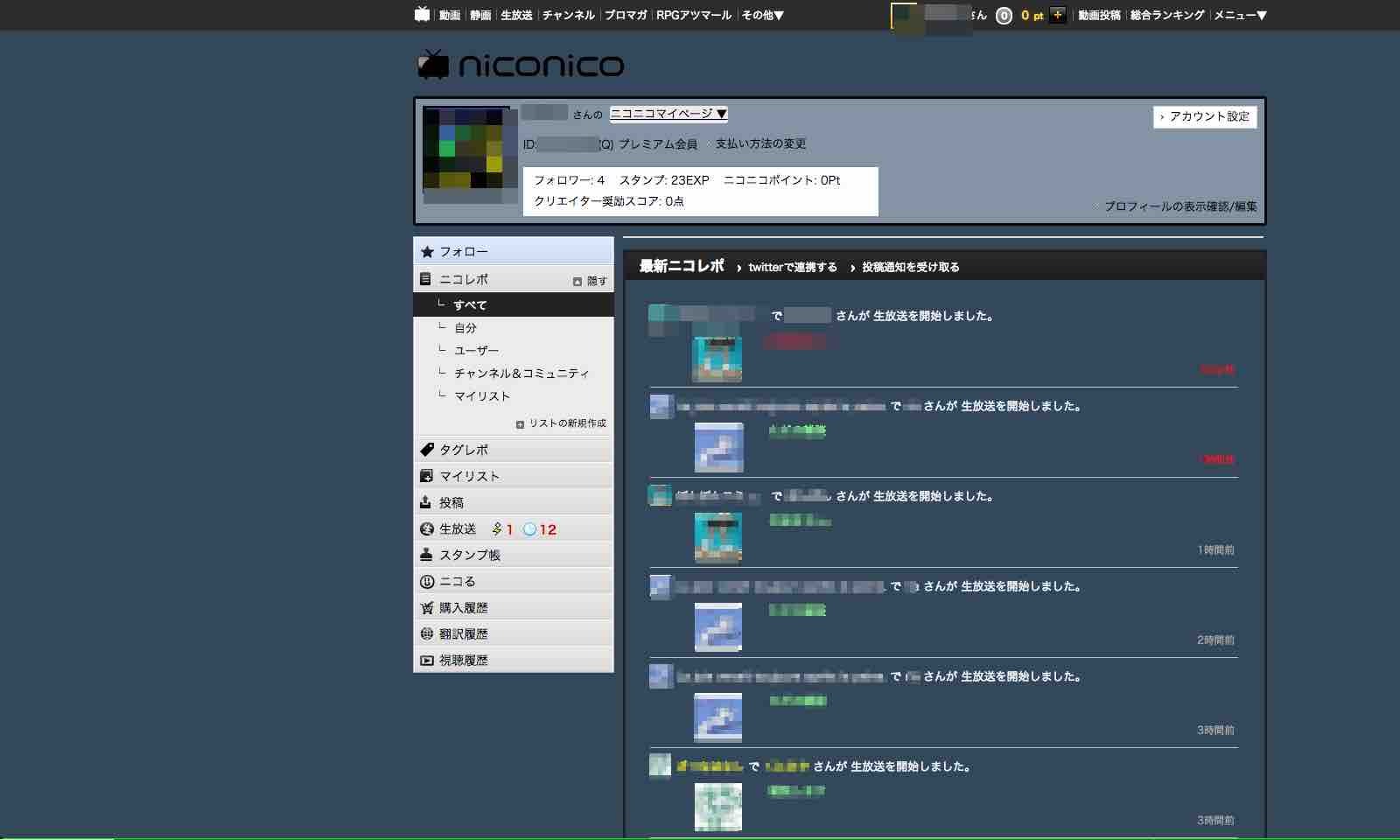1400x840 pixels.
Task: Expand the メニュー▼ dropdown
Action: pos(1241,15)
